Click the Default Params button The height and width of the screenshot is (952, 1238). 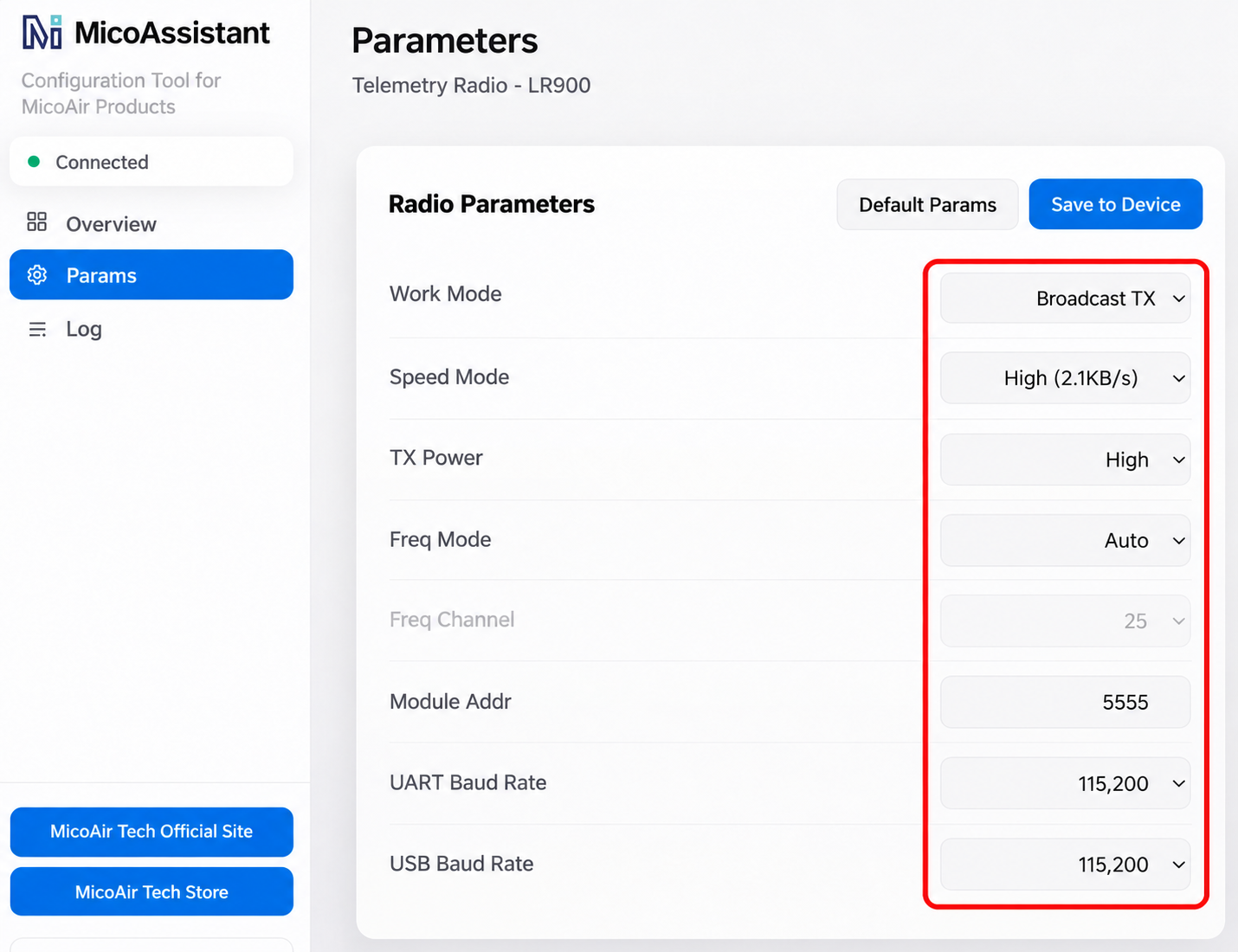[927, 204]
